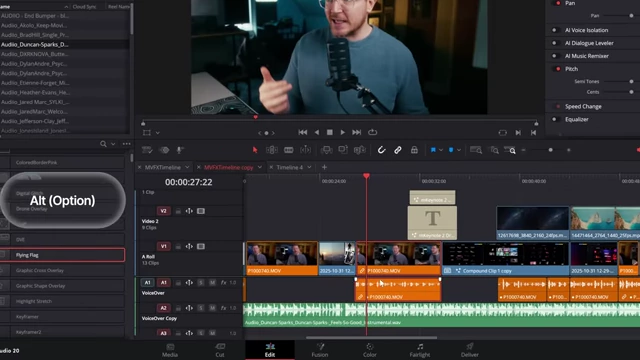Image resolution: width=640 pixels, height=360 pixels.
Task: Add a new timeline tab with plus
Action: 324,167
